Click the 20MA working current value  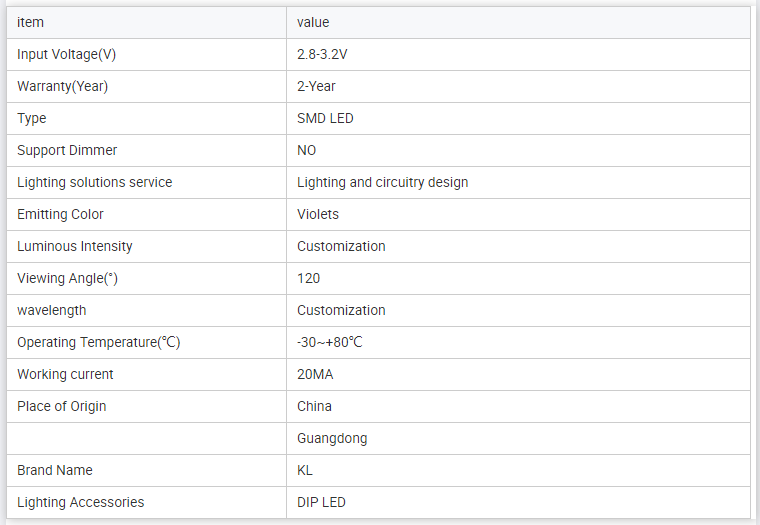315,374
